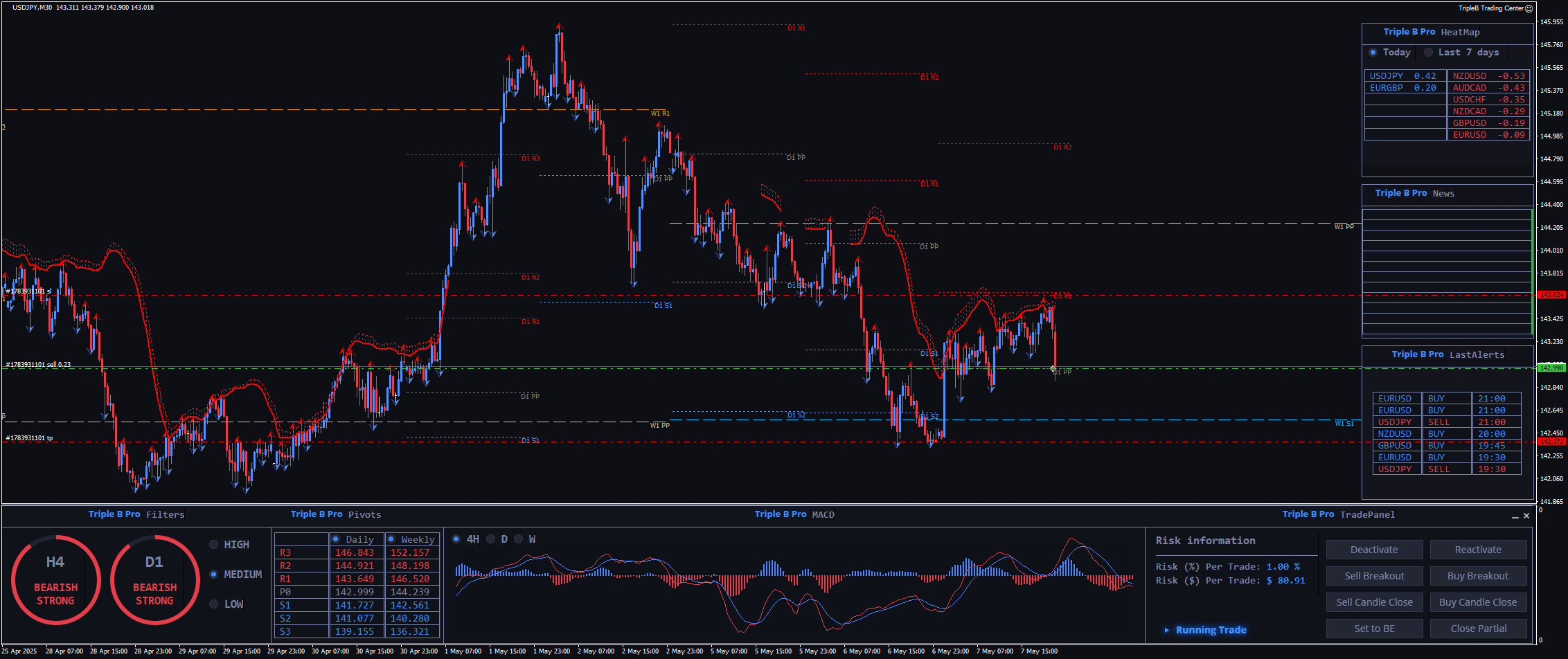Click the Close Partial button
This screenshot has width=1568, height=659.
1478,629
